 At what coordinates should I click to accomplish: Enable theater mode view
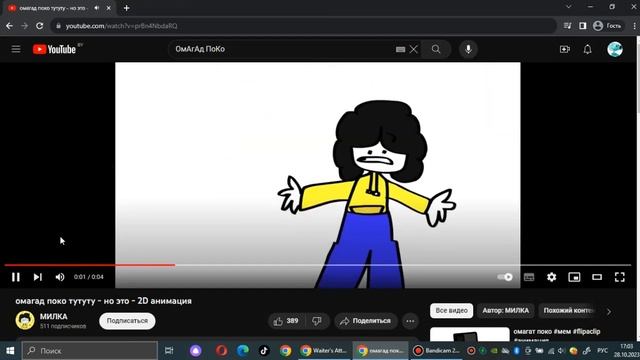tap(597, 277)
